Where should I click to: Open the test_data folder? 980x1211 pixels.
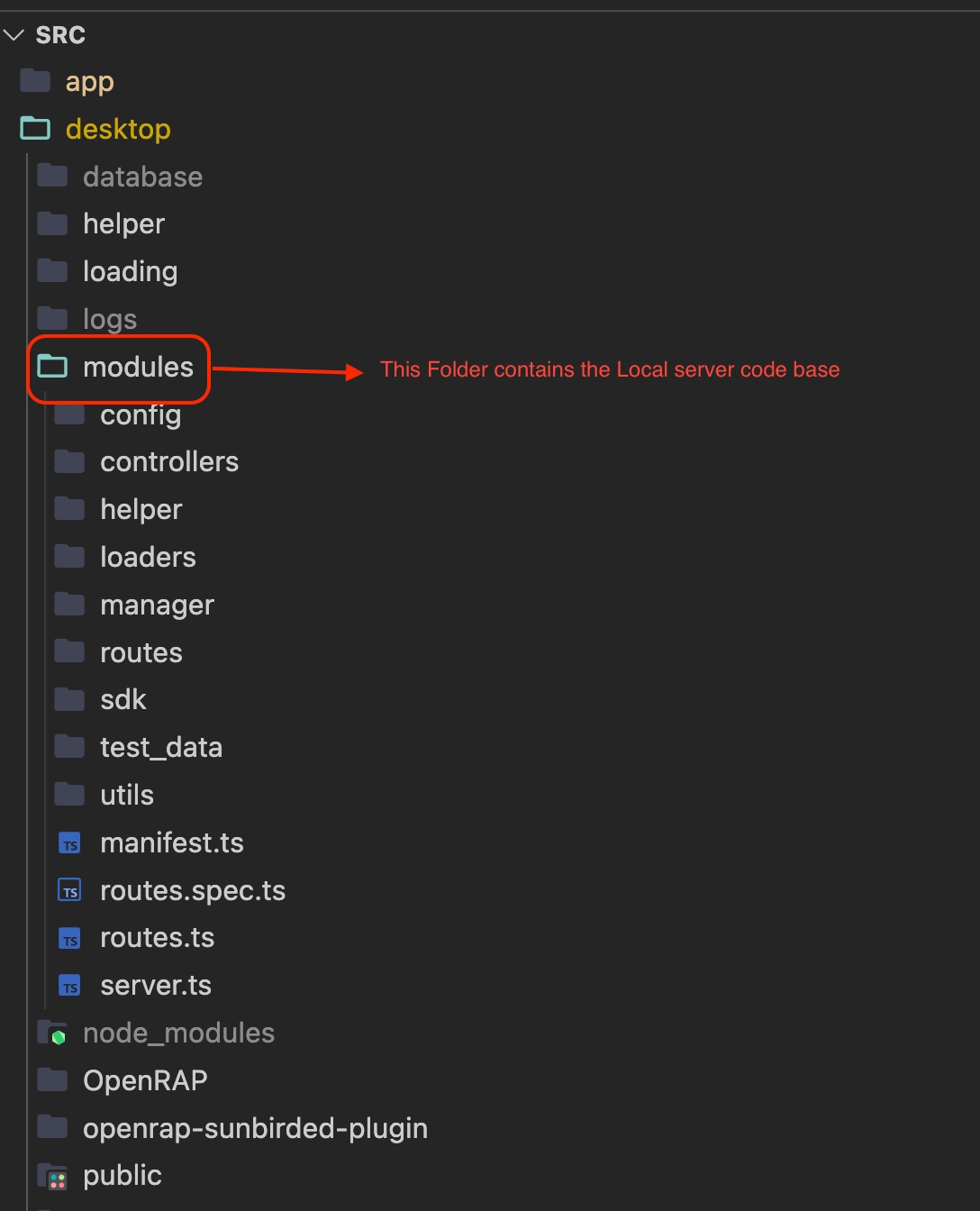click(161, 748)
